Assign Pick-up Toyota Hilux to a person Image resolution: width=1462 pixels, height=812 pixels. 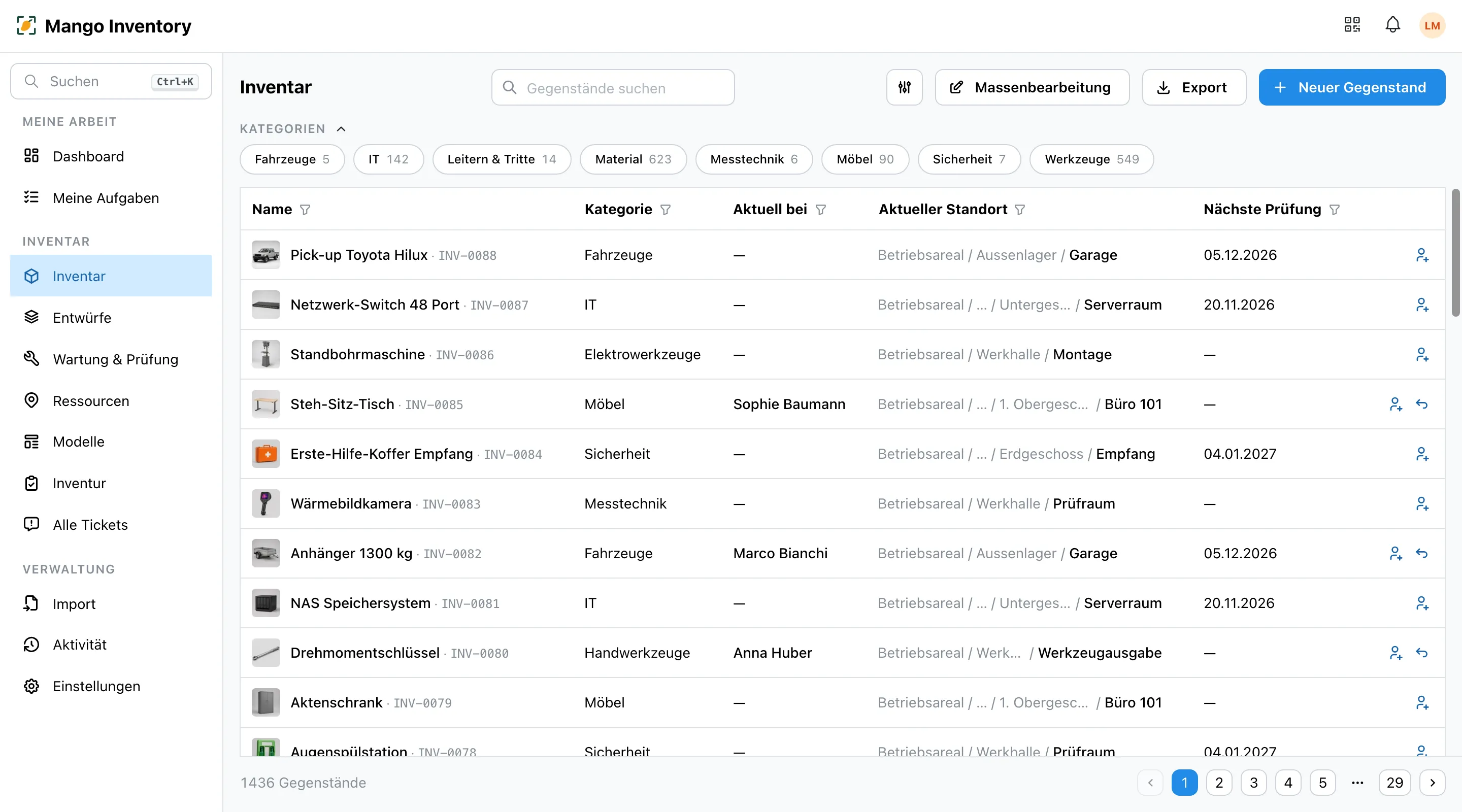1422,255
